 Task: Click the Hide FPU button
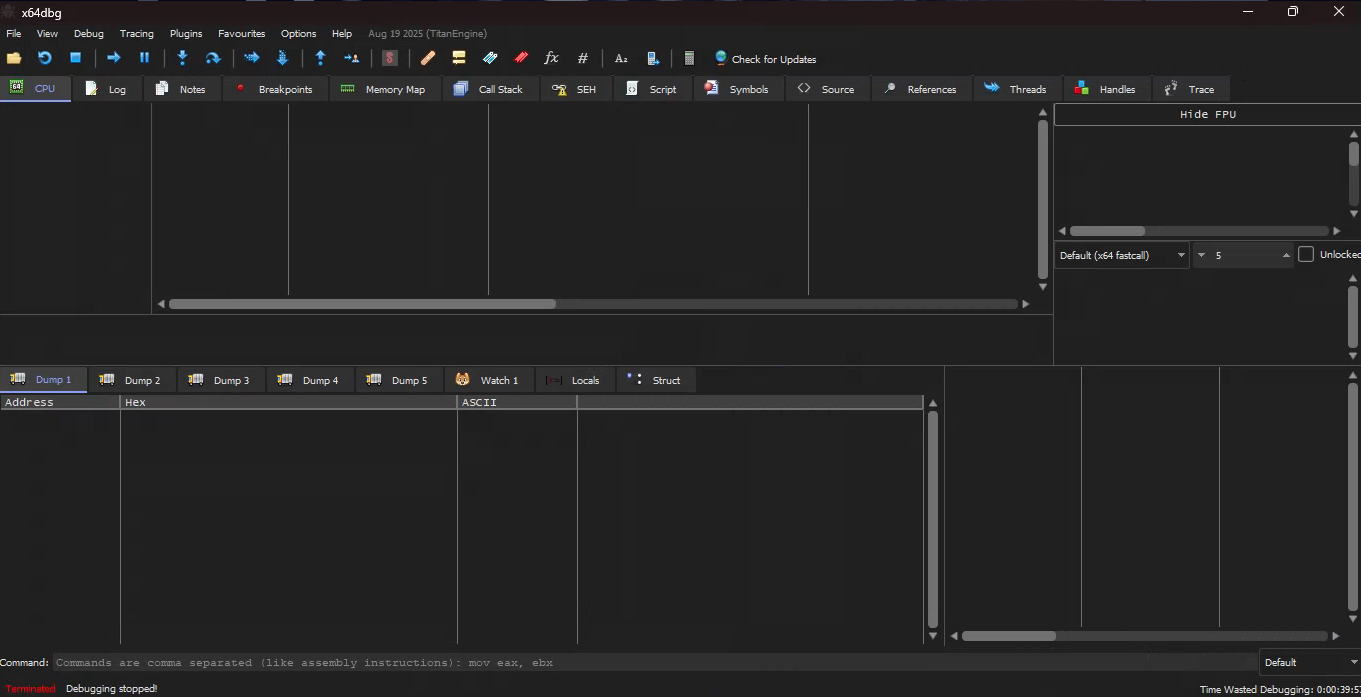[x=1207, y=114]
